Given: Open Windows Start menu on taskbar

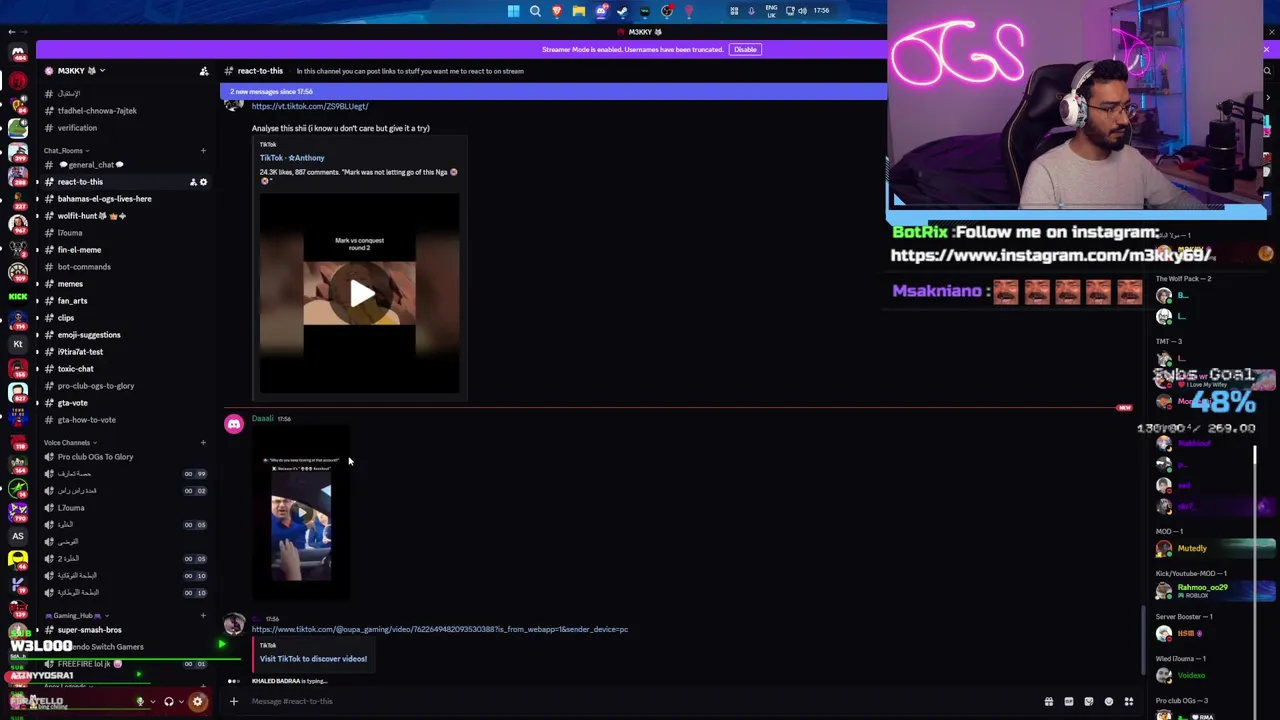Looking at the screenshot, I should 514,11.
